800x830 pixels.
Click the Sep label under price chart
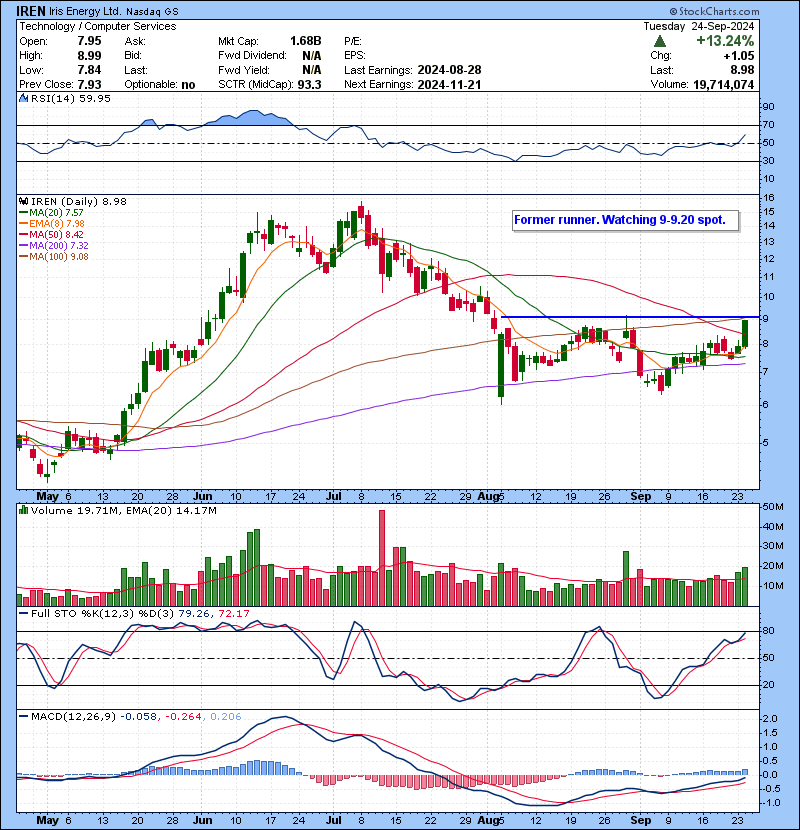(x=641, y=497)
